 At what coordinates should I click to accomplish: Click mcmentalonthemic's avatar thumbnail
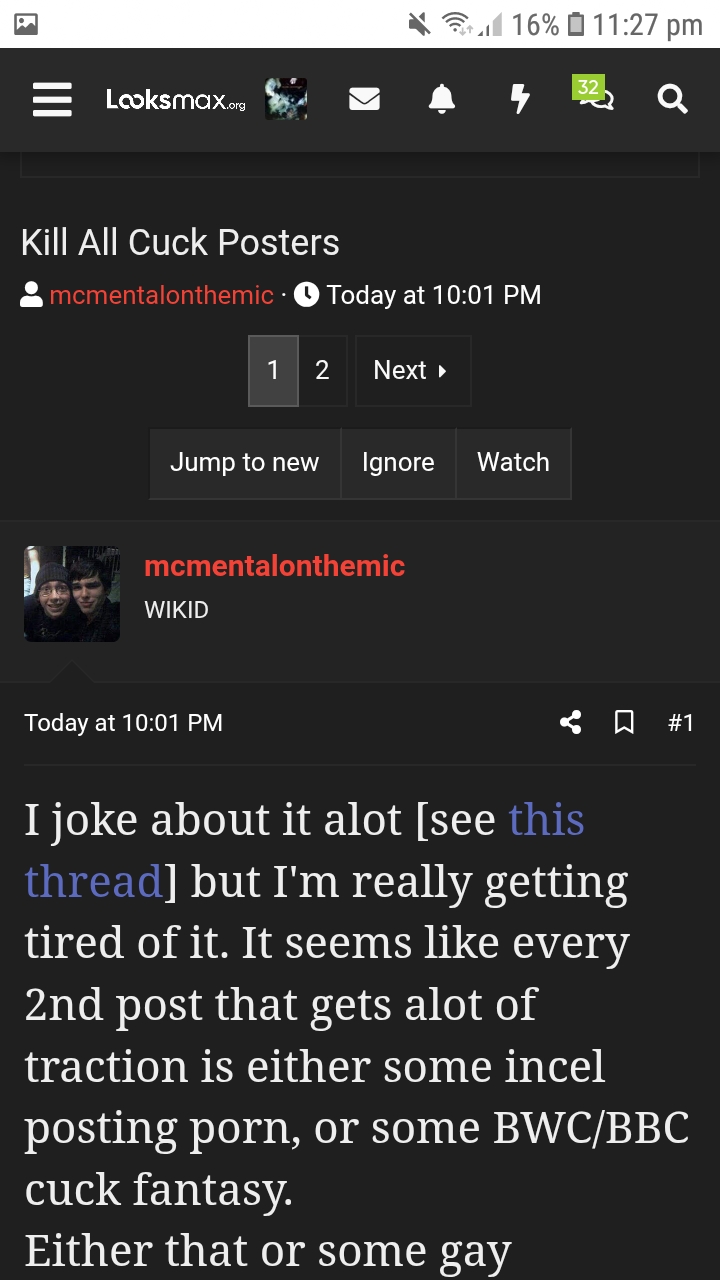point(71,593)
